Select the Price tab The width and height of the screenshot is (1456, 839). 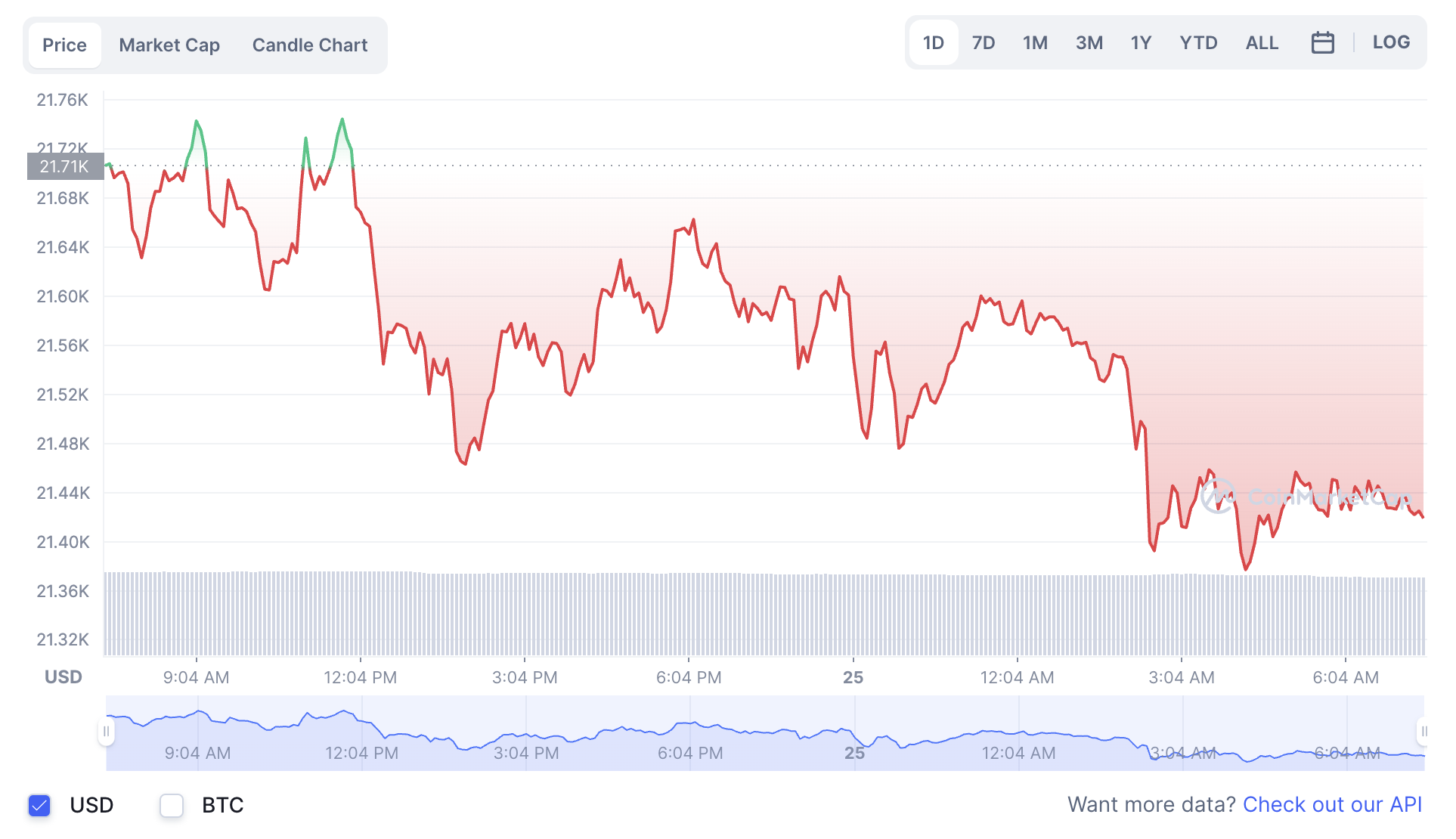click(64, 45)
